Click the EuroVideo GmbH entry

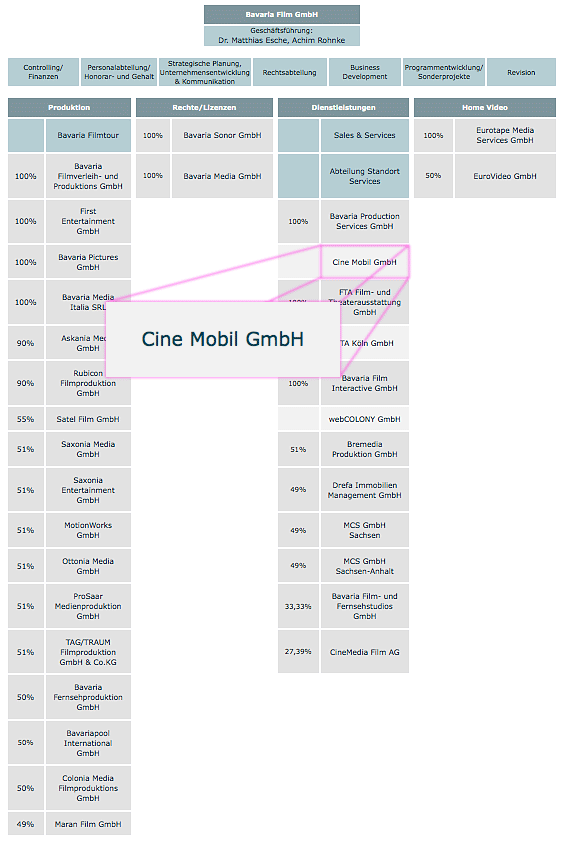[505, 176]
